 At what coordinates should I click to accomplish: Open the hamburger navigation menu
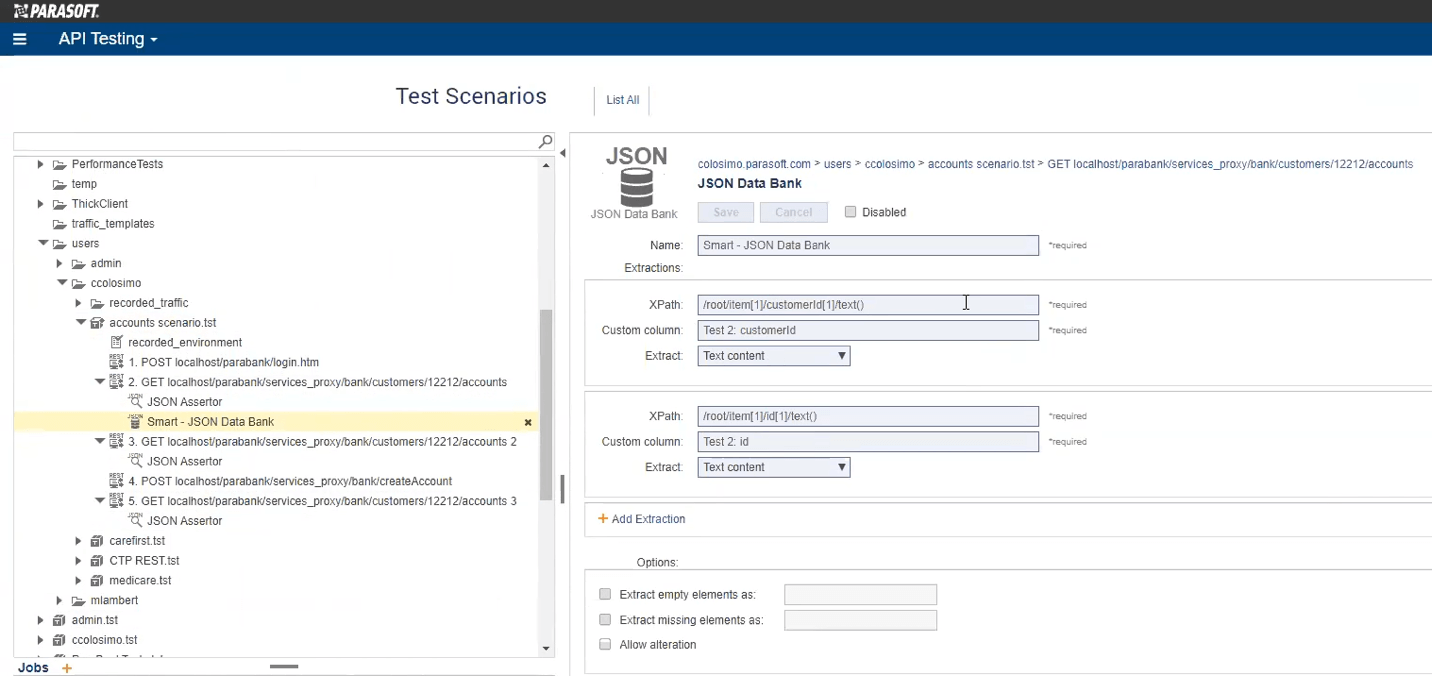point(19,39)
